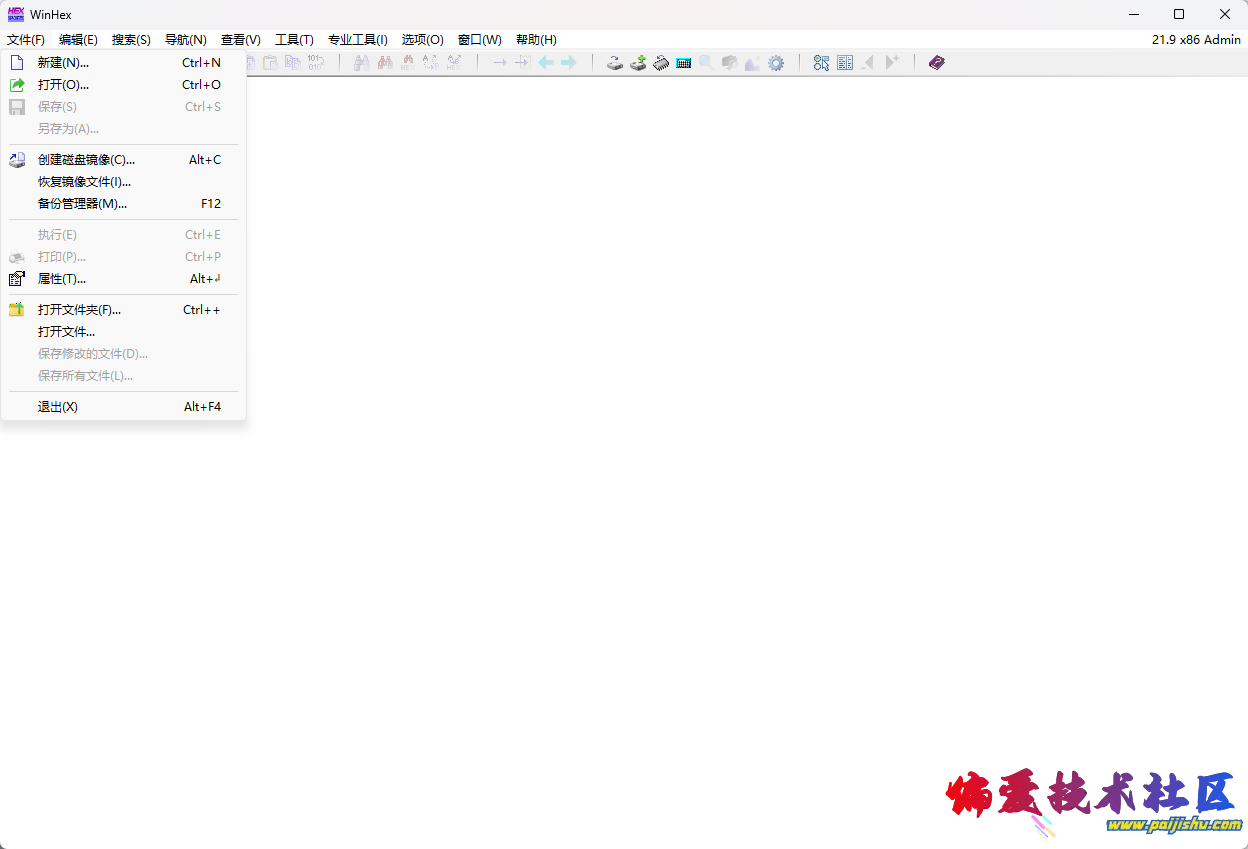
Task: Select 恢复镜像文件(I)... menu entry
Action: tap(123, 181)
